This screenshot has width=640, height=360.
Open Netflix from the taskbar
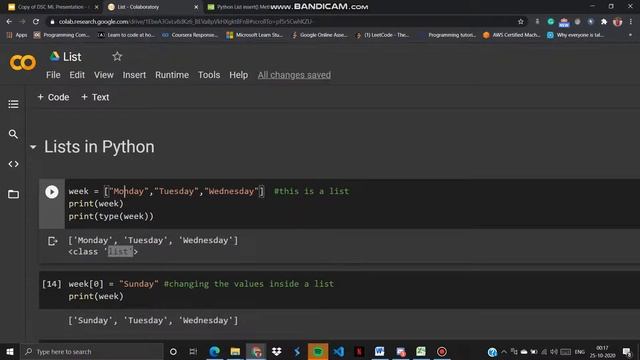(x=359, y=351)
